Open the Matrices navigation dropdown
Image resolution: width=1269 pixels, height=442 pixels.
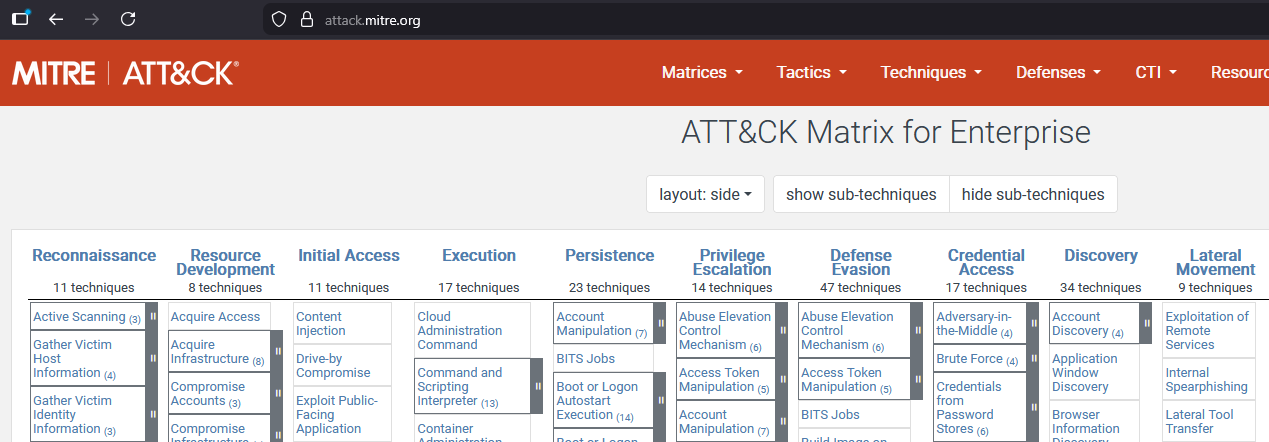coord(702,72)
